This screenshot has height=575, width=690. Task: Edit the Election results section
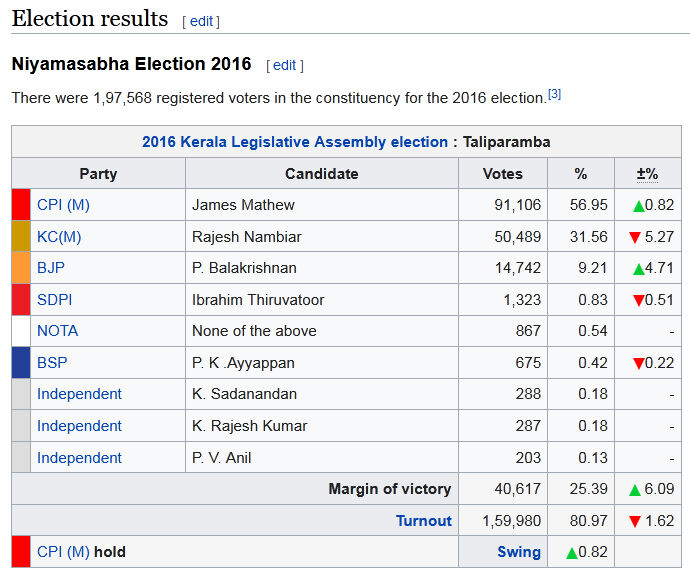[201, 21]
